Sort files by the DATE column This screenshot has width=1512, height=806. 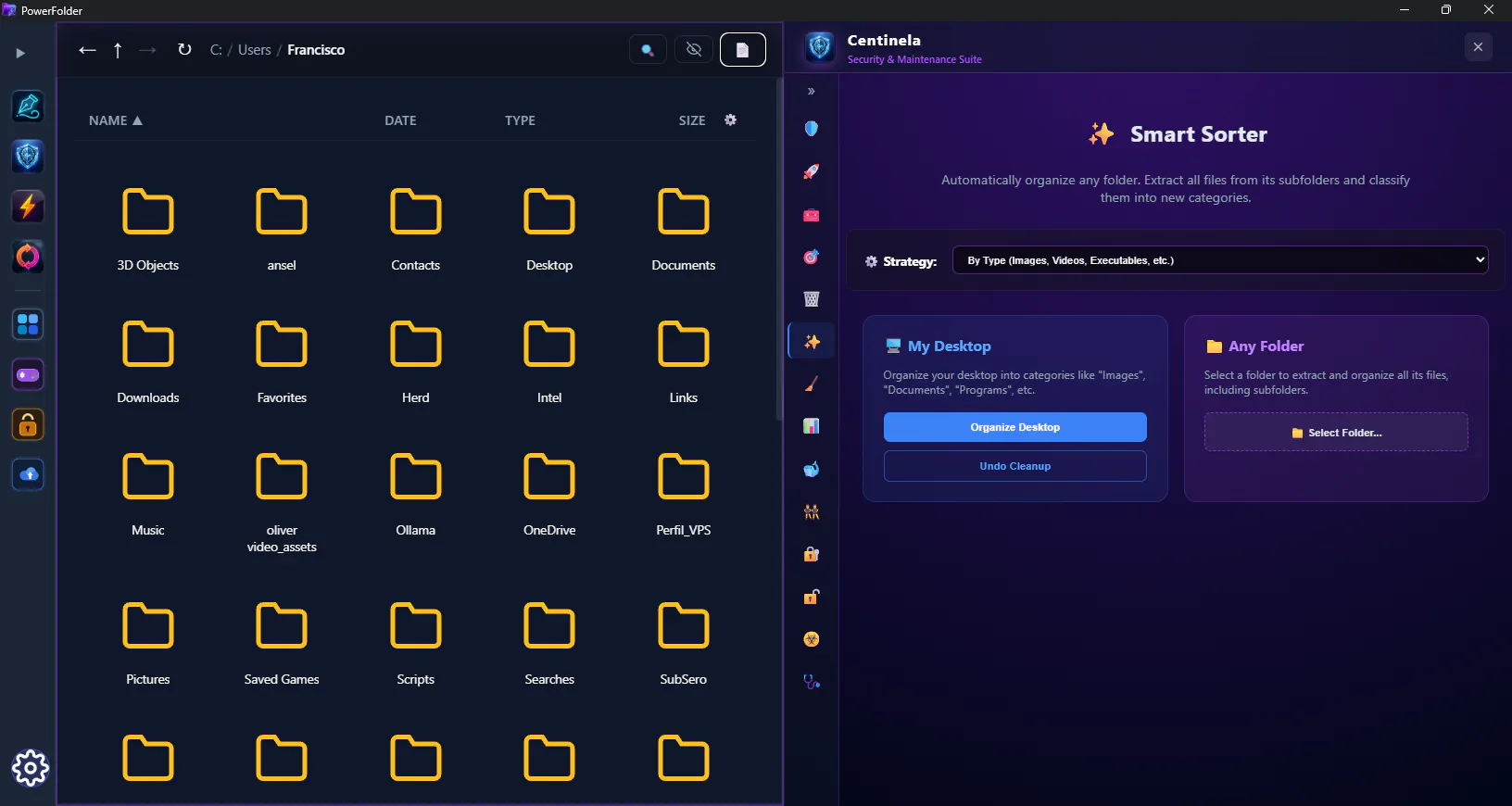coord(400,120)
